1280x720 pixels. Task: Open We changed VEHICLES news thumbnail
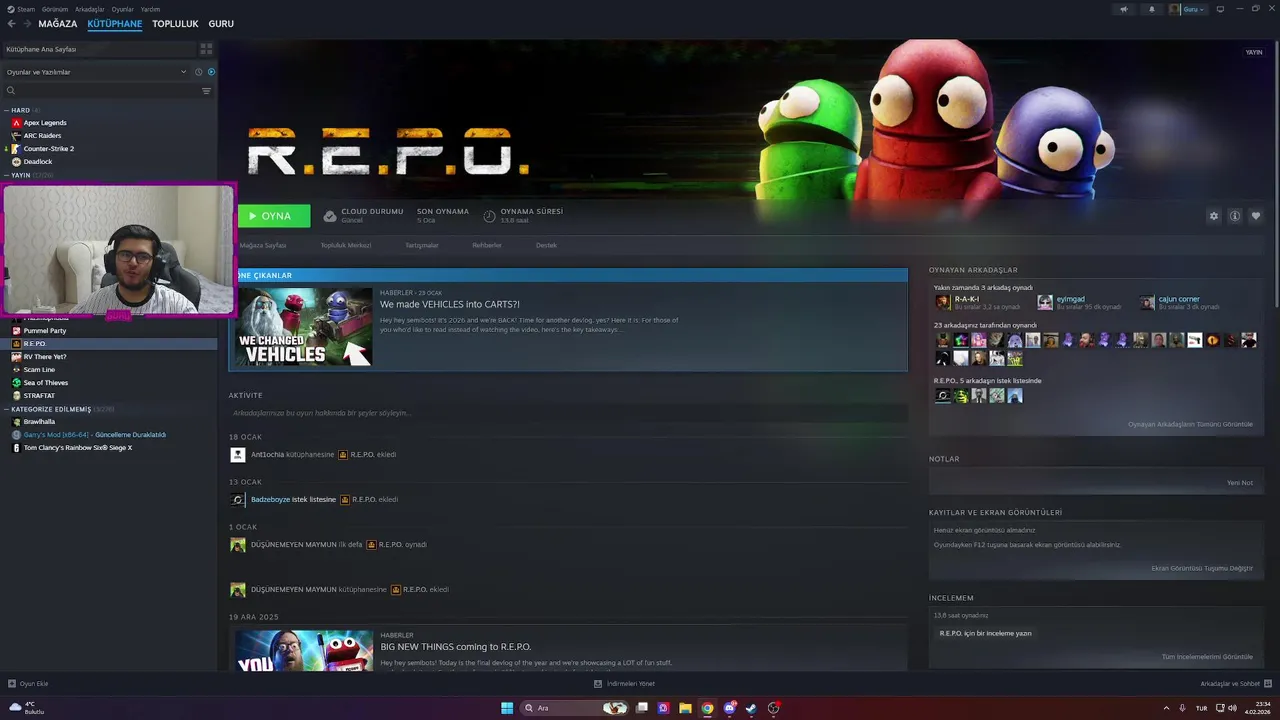304,327
